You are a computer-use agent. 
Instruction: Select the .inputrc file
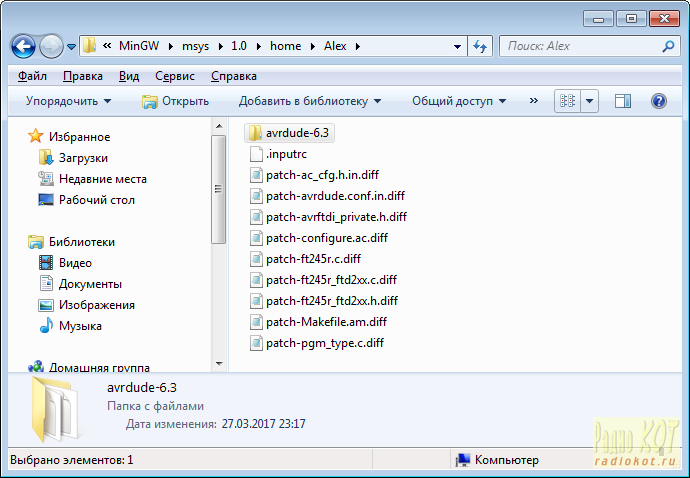(x=285, y=153)
